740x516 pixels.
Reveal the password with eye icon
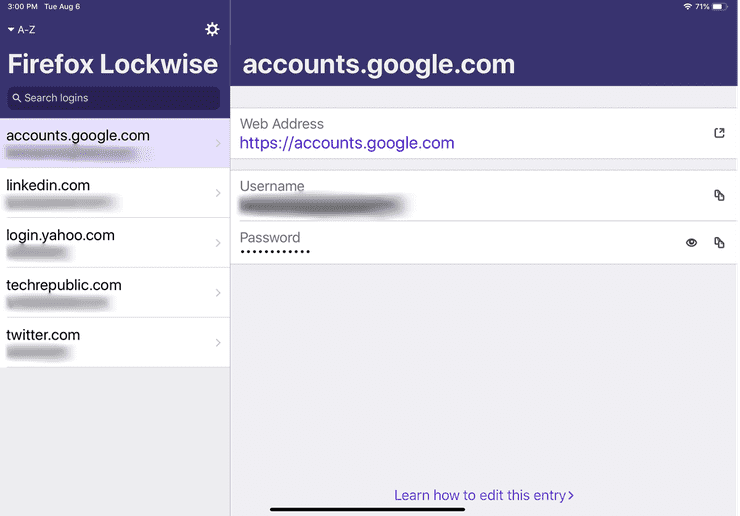691,242
